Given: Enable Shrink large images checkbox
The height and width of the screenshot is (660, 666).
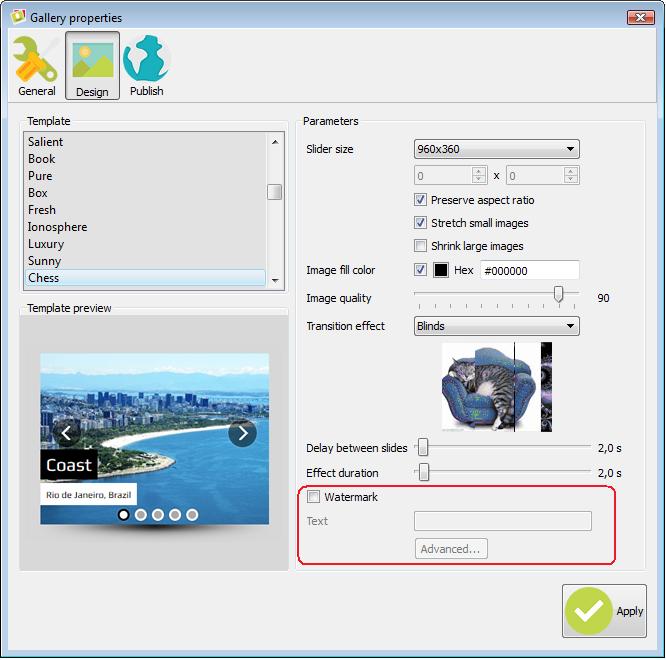Looking at the screenshot, I should pos(420,245).
